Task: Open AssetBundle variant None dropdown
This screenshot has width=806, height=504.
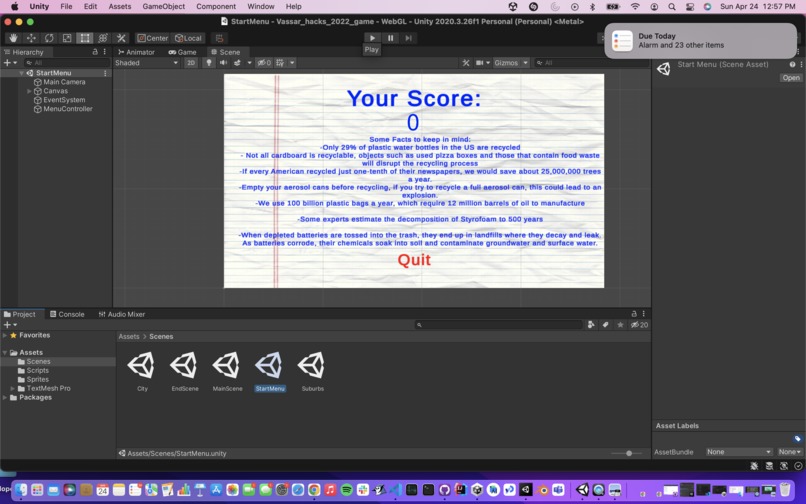Action: [790, 452]
